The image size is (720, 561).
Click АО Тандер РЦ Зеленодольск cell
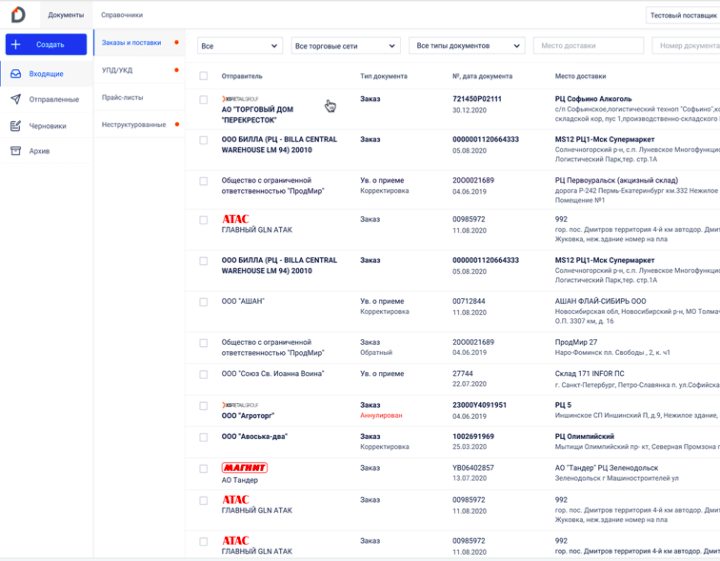click(606, 468)
